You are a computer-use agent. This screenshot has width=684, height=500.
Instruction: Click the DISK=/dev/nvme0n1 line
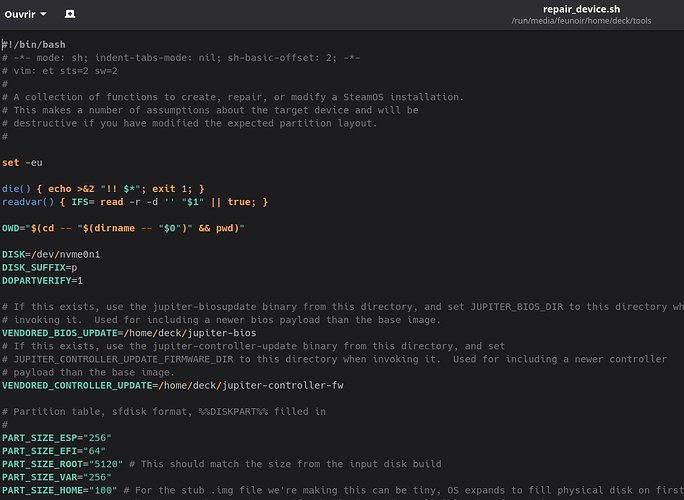tap(51, 254)
